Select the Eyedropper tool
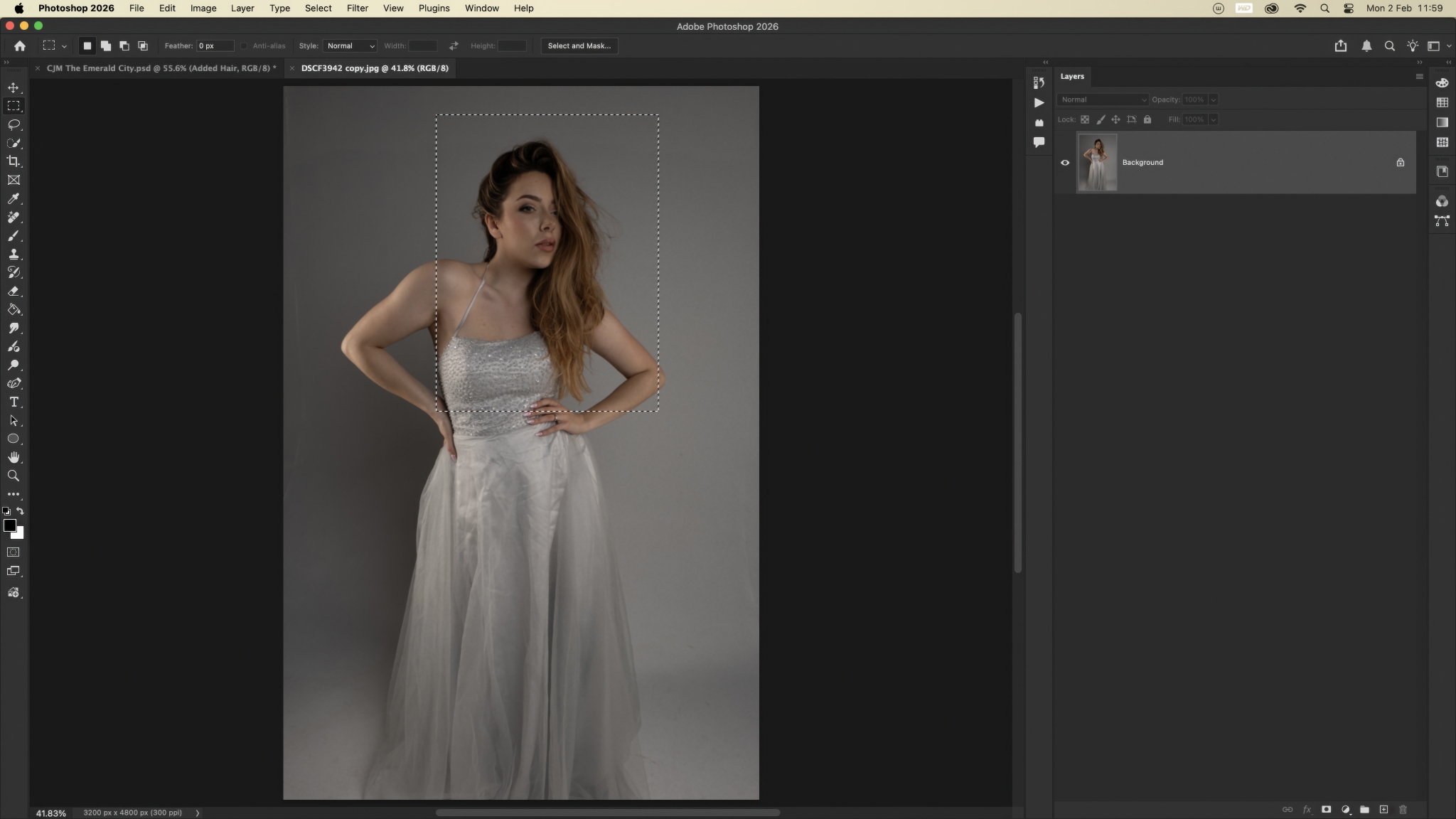The height and width of the screenshot is (819, 1456). click(14, 199)
